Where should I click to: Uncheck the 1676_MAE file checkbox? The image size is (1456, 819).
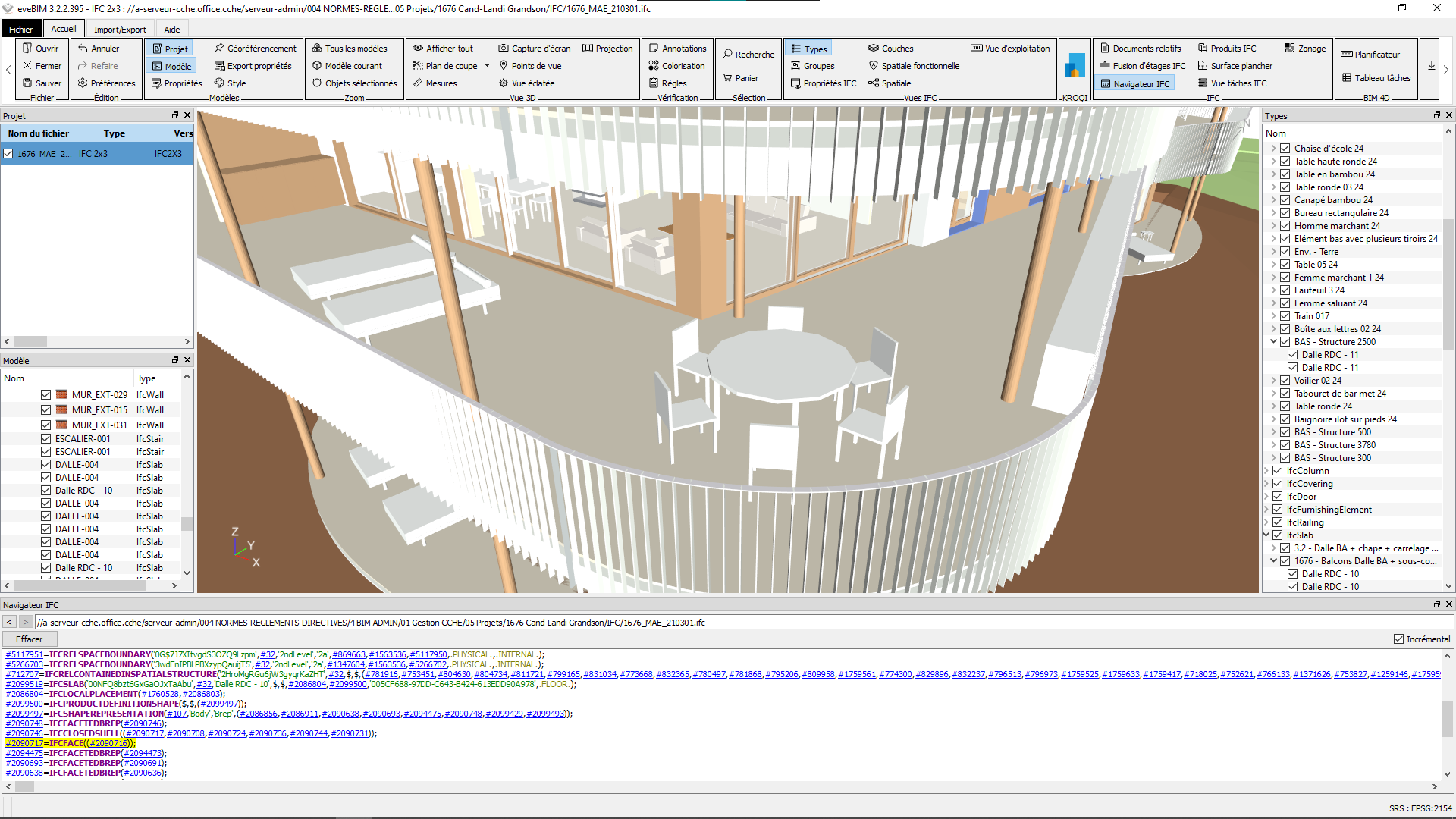(8, 154)
